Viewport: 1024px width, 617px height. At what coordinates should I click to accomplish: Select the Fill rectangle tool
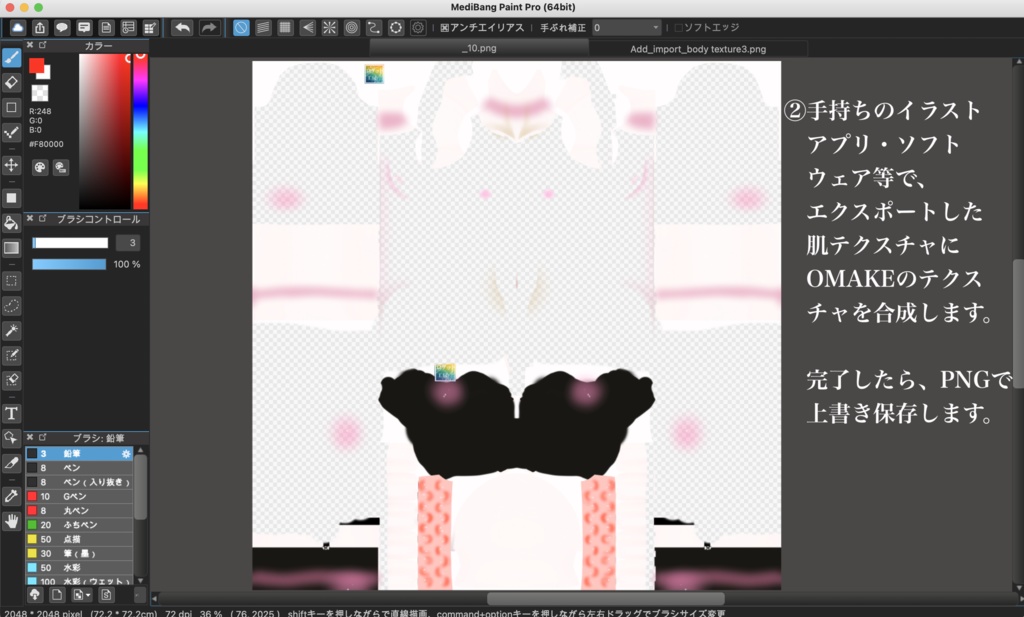pos(12,198)
